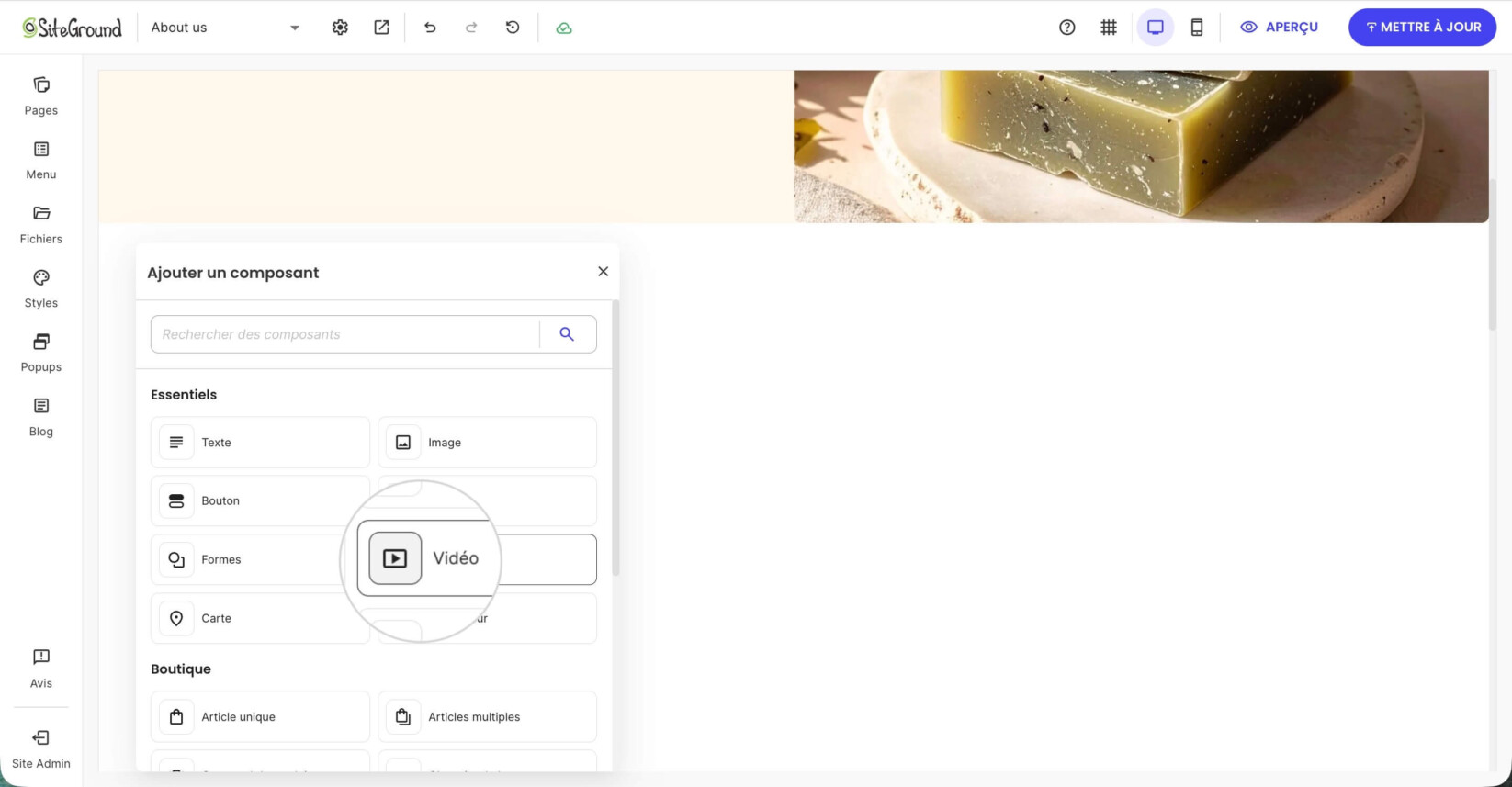Click the main page vertical scrollbar
The height and width of the screenshot is (787, 1512).
point(1493,254)
